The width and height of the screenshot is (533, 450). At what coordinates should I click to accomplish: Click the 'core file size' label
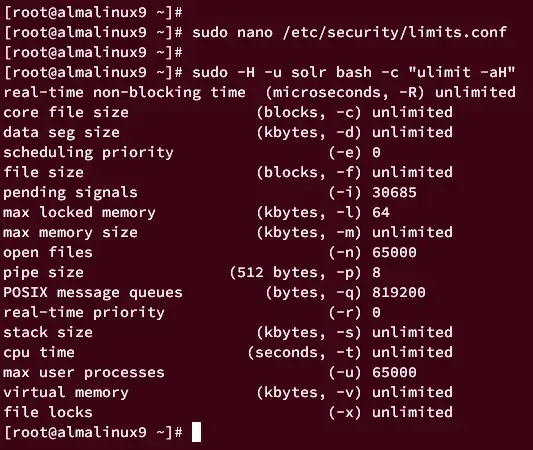pos(66,112)
